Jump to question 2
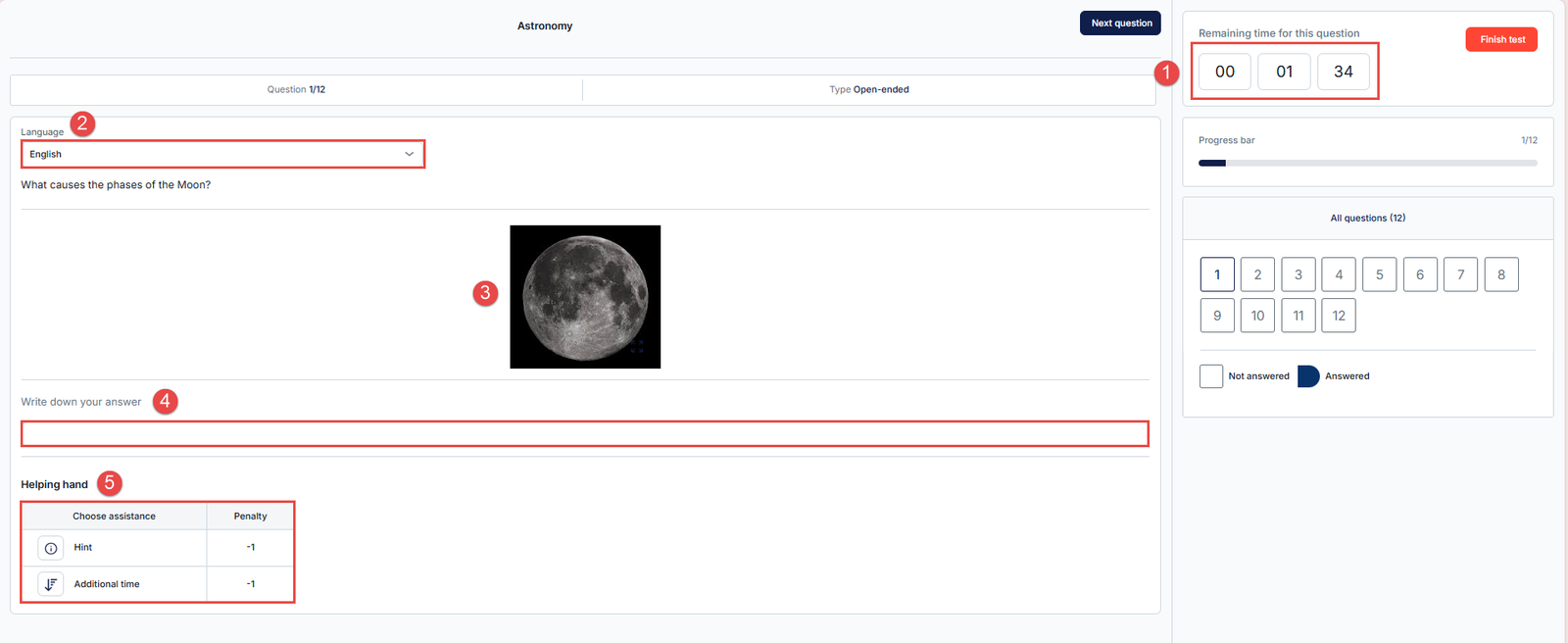The height and width of the screenshot is (643, 1568). tap(1257, 274)
